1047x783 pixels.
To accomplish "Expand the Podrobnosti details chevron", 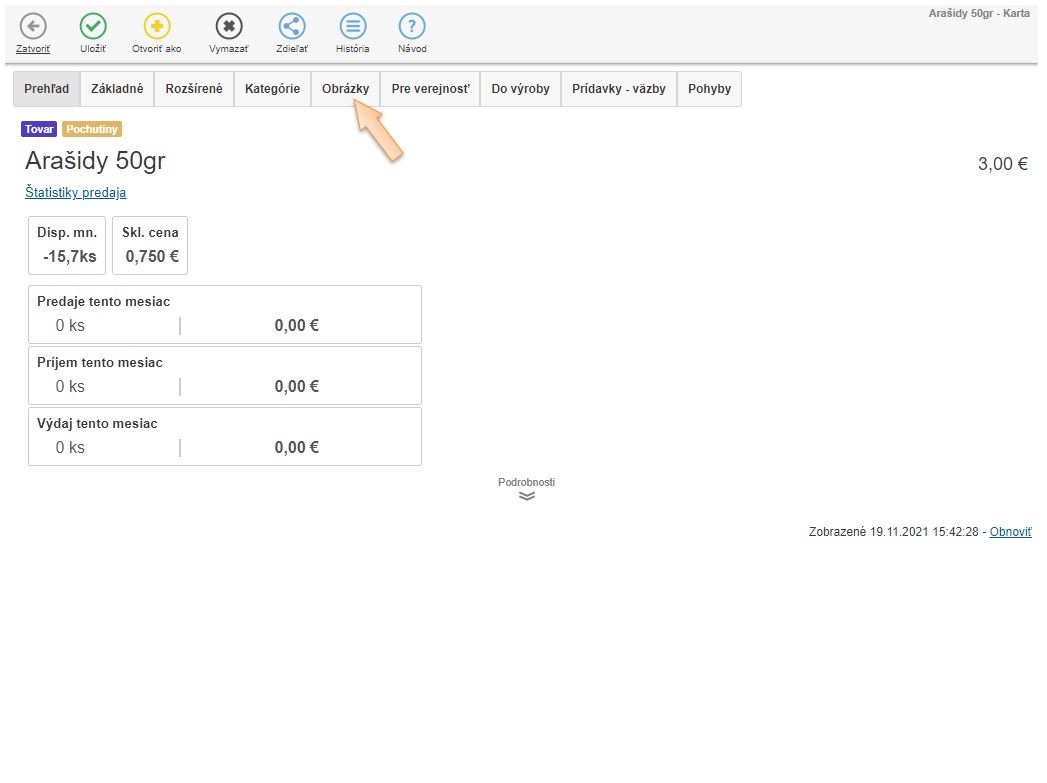I will tap(527, 495).
